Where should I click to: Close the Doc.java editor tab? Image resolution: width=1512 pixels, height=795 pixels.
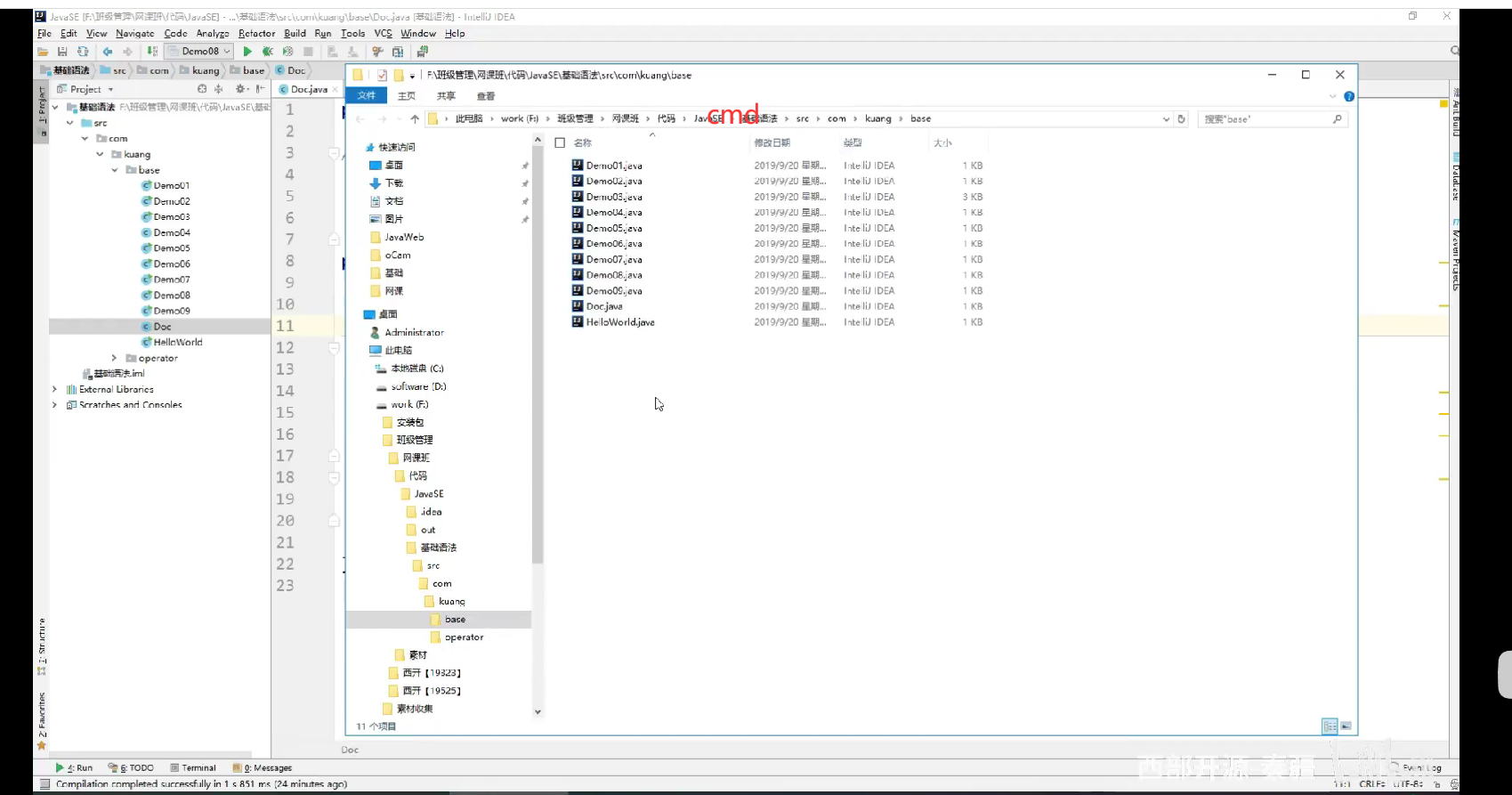(335, 89)
